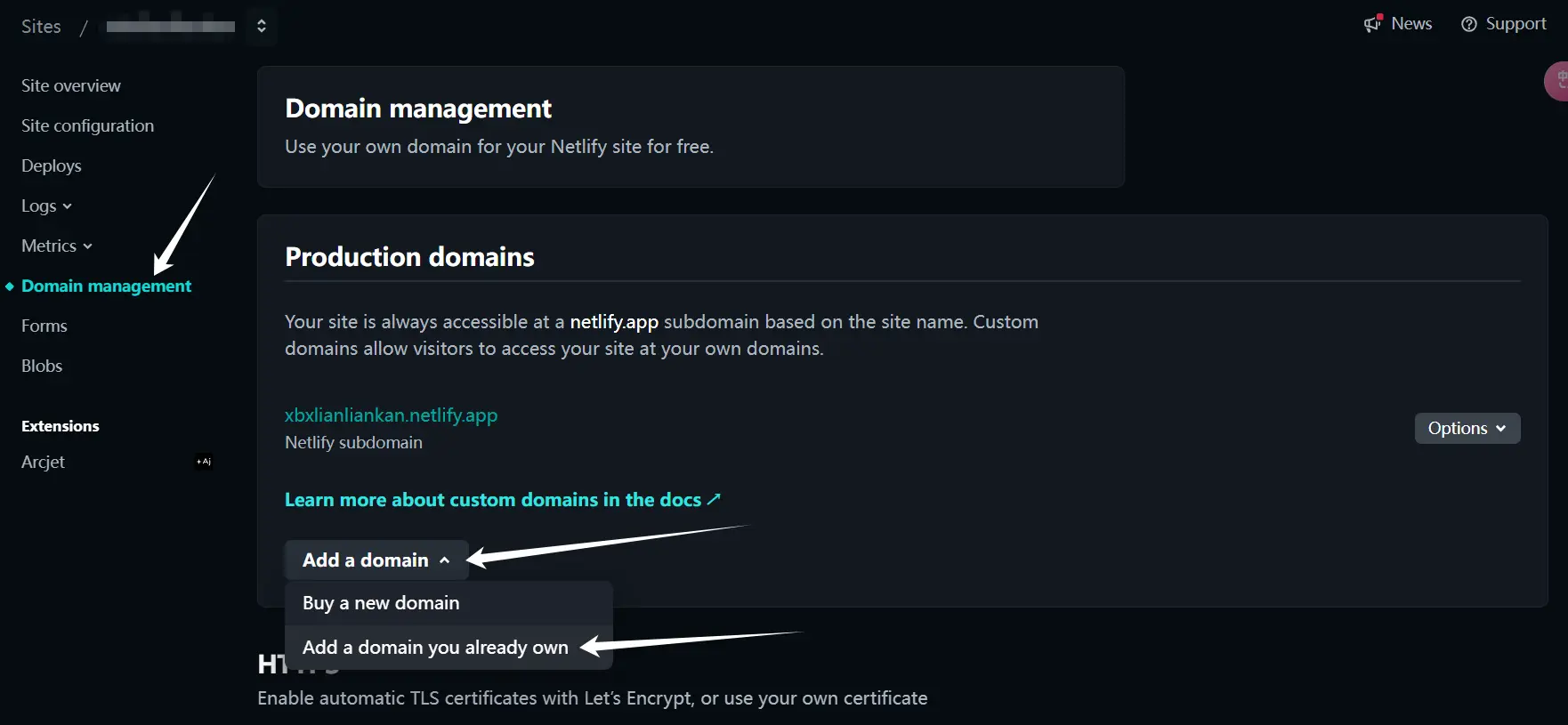Select Buy a new domain
Image resolution: width=1568 pixels, height=725 pixels.
381,603
